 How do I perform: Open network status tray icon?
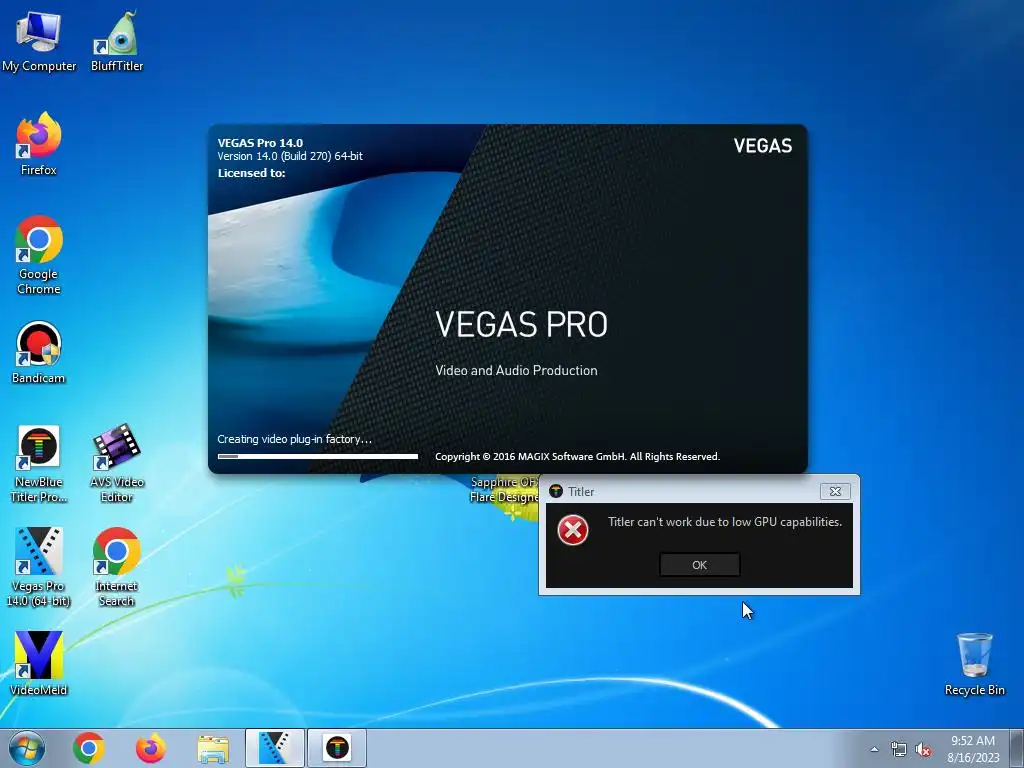coord(899,749)
